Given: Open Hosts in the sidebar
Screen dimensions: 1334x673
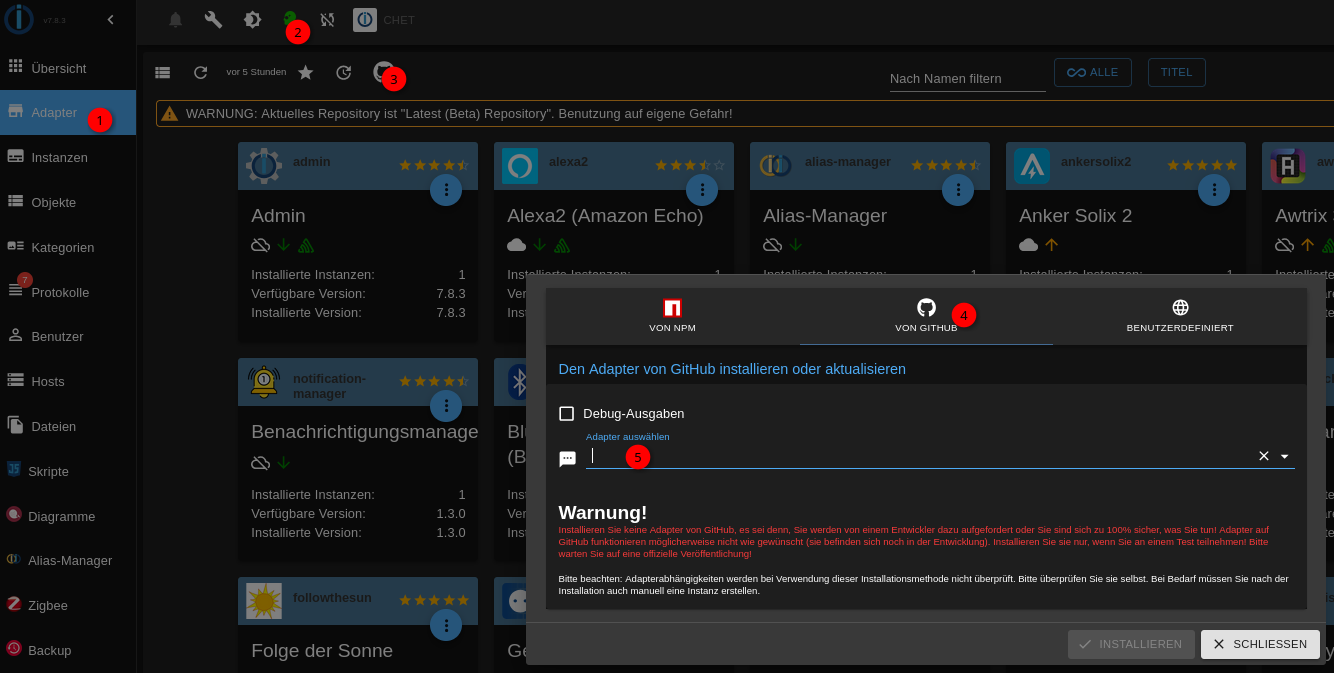Looking at the screenshot, I should click(68, 381).
